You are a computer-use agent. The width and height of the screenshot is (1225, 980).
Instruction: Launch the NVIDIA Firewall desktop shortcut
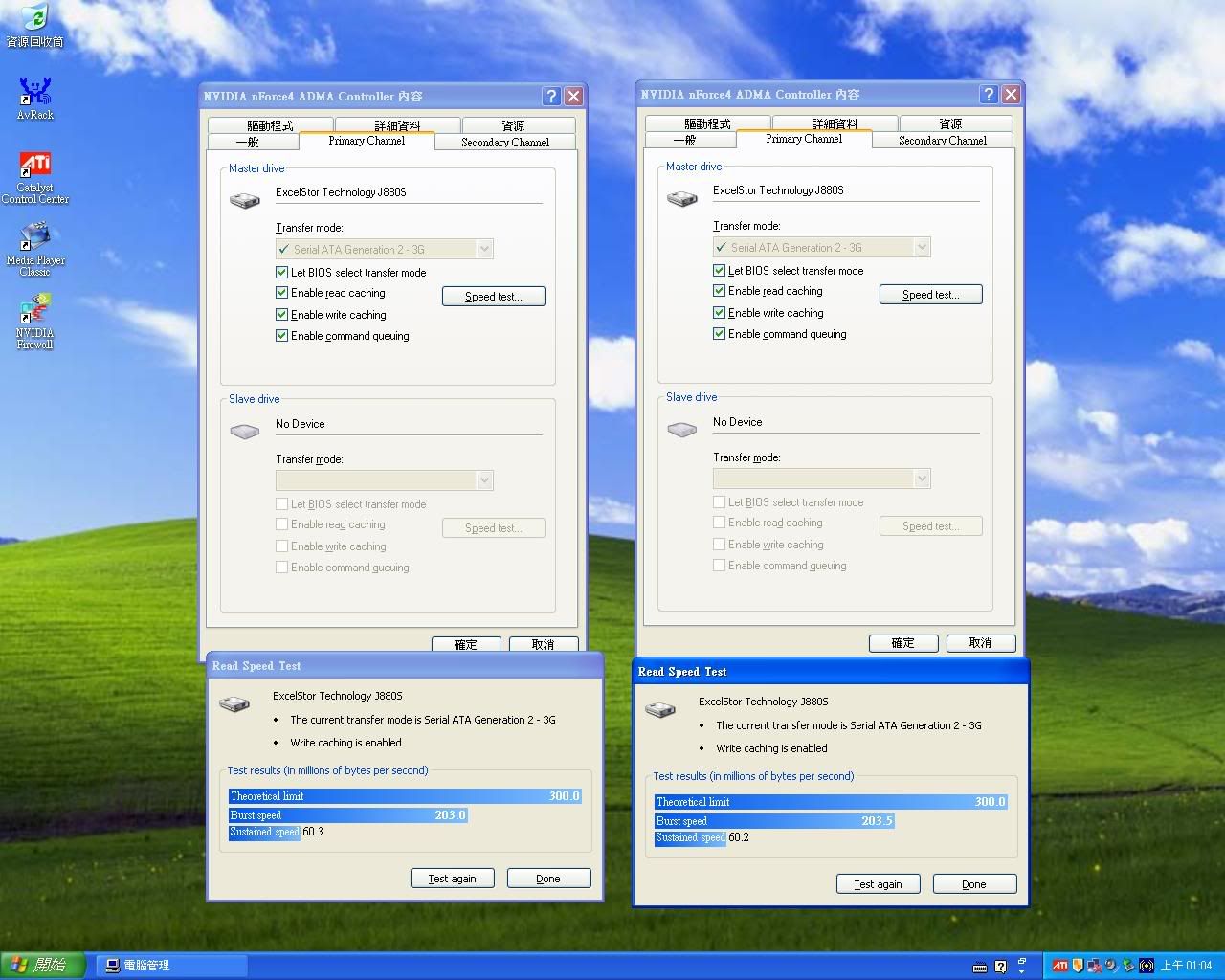pos(34,322)
